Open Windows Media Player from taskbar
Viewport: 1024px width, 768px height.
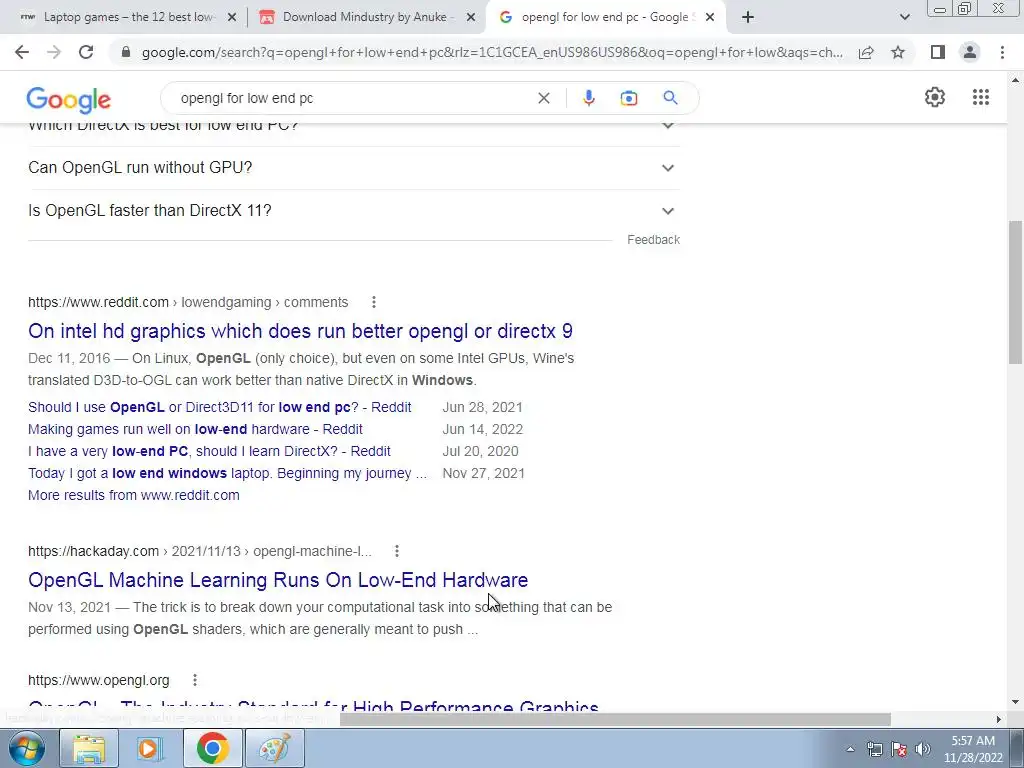pos(150,748)
